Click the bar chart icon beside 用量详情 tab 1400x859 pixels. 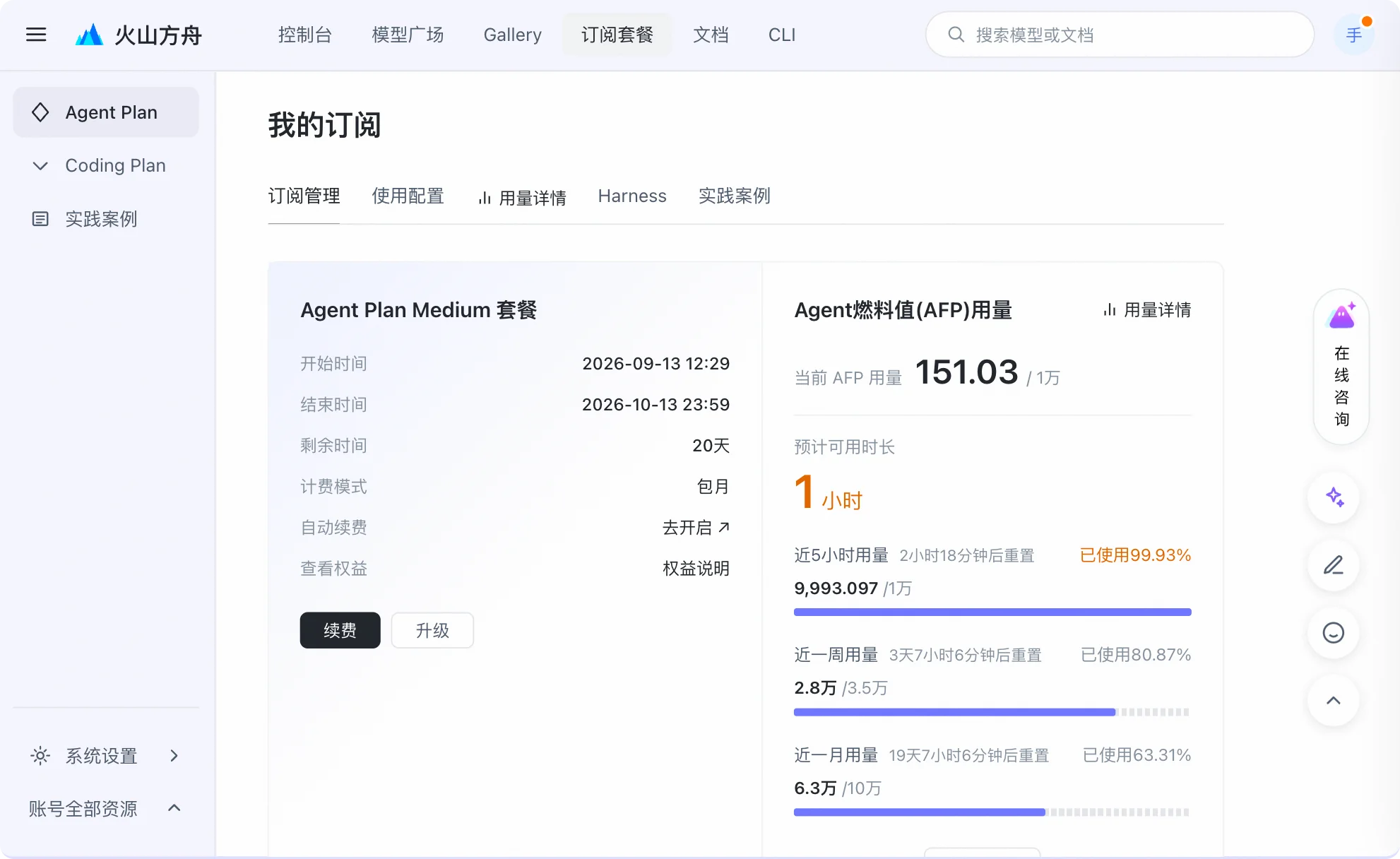click(x=485, y=199)
